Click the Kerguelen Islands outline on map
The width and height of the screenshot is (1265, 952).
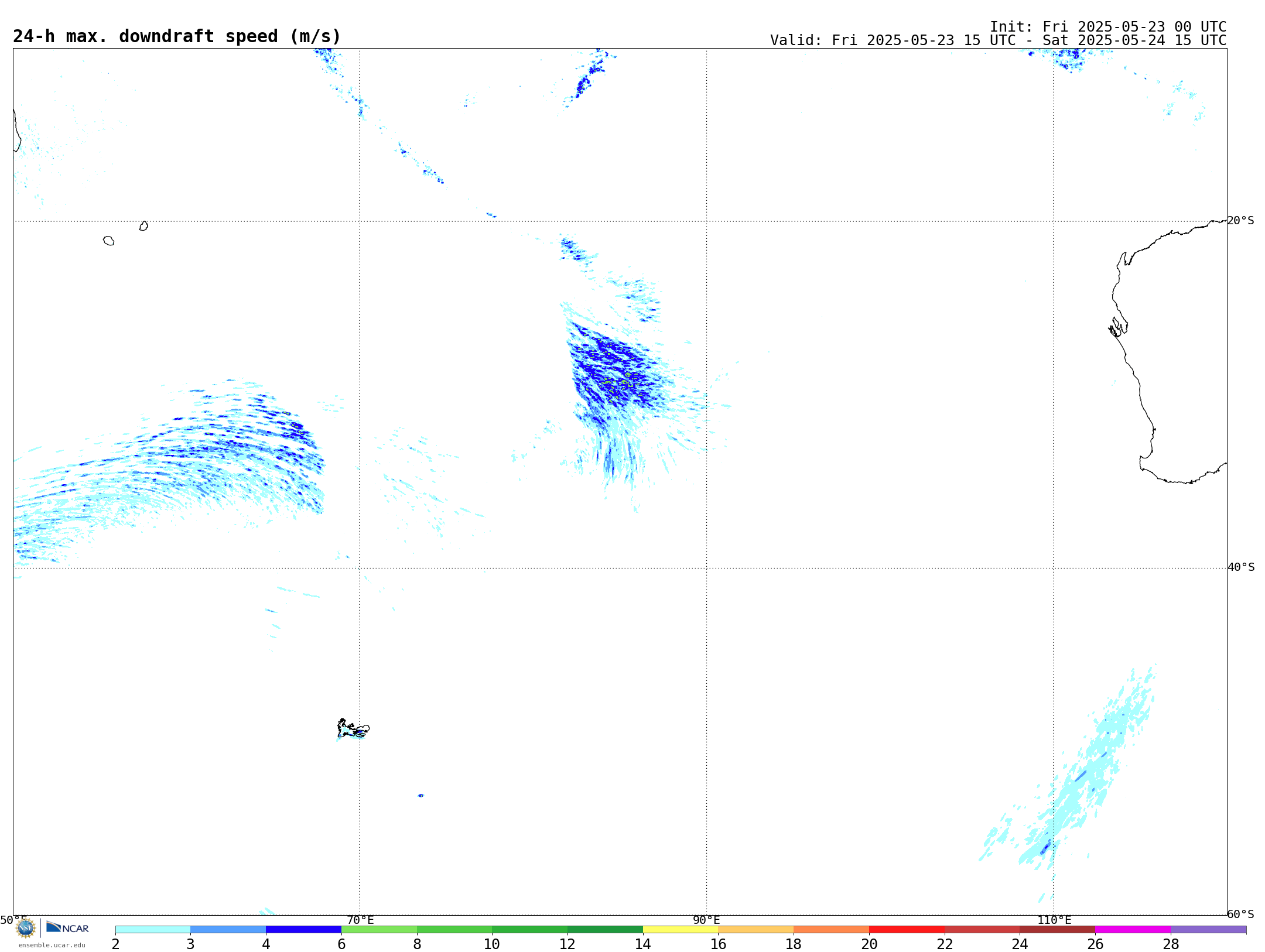coord(353,728)
